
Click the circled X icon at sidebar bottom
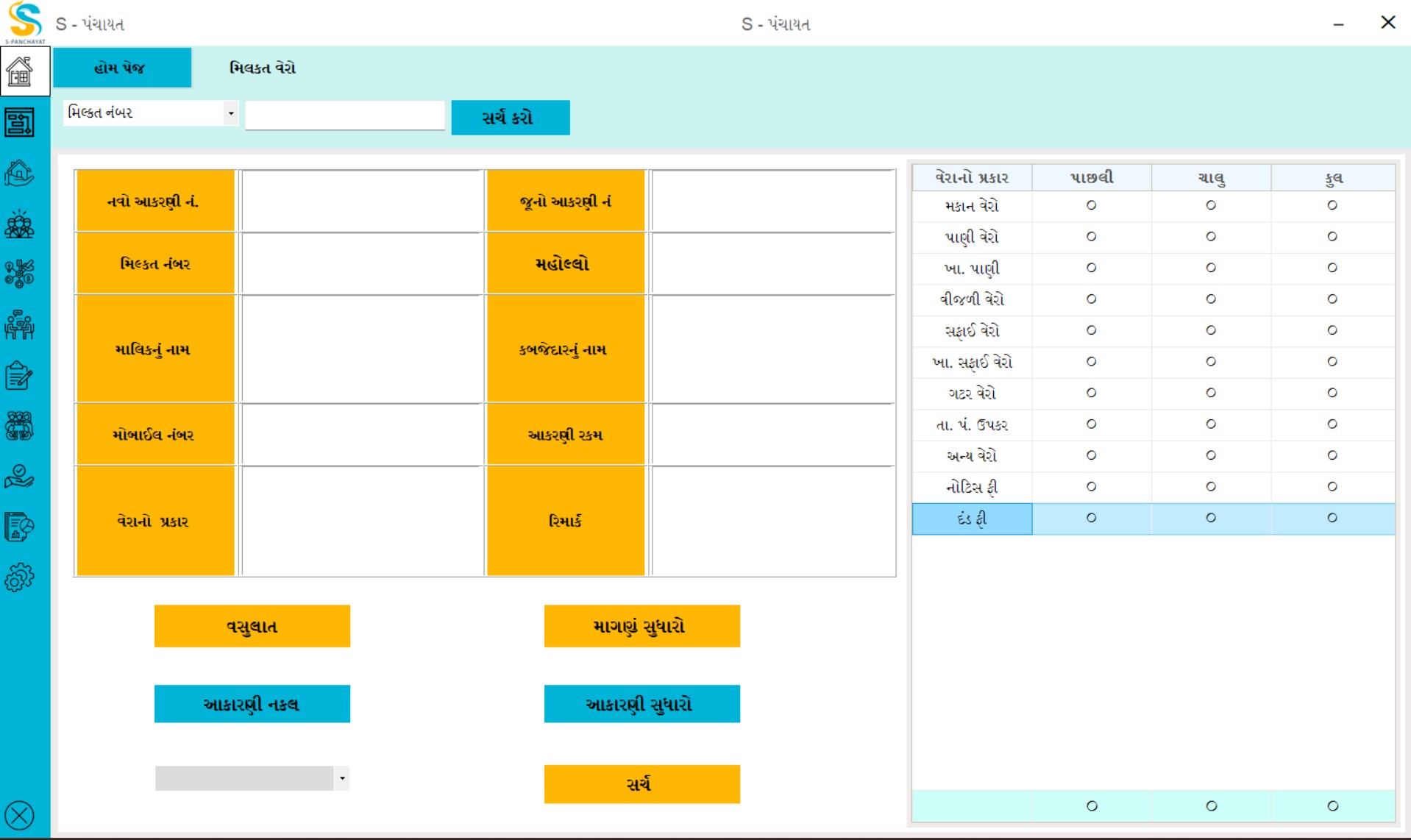tap(20, 815)
